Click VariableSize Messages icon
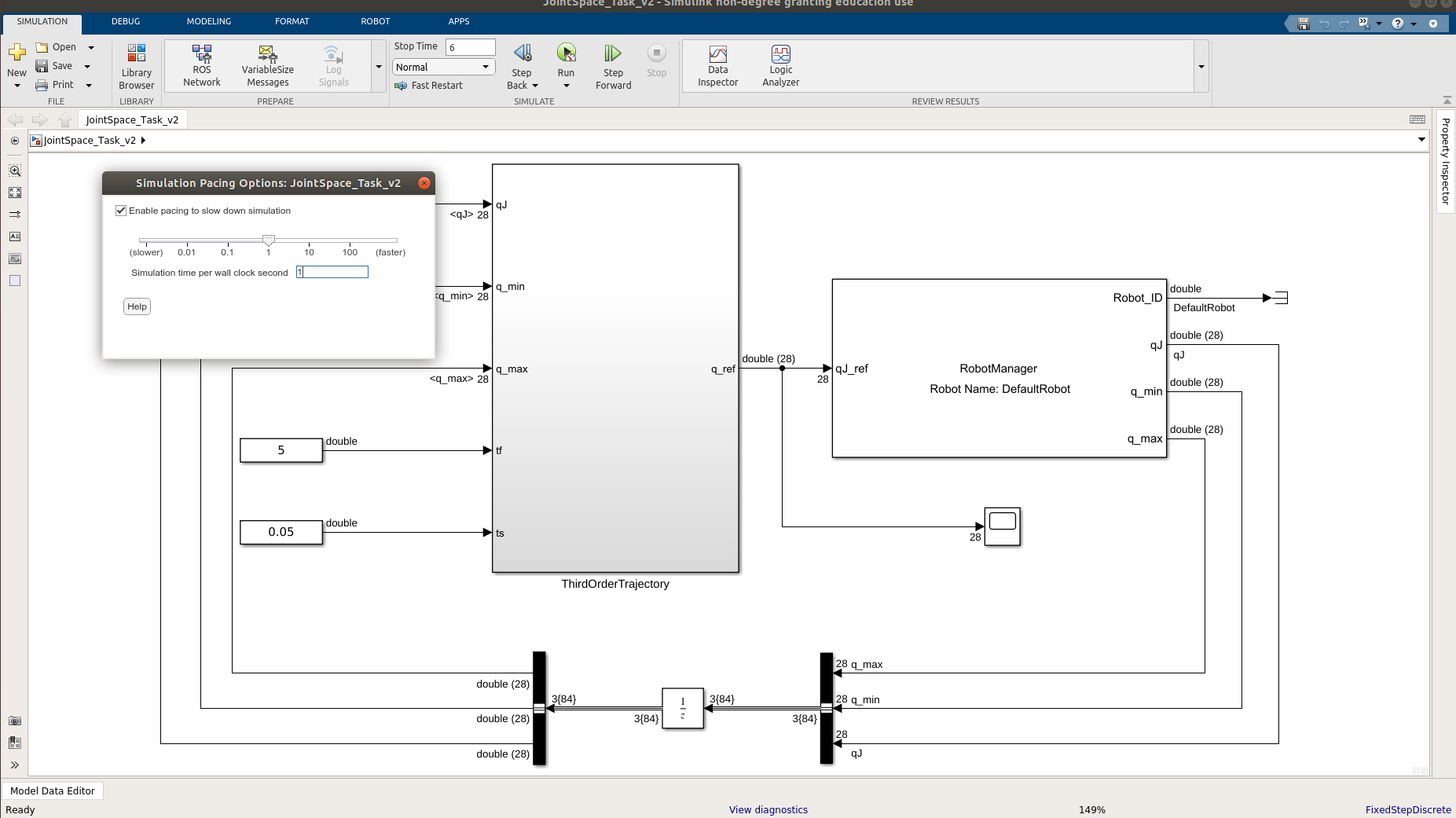The height and width of the screenshot is (818, 1456). point(268,66)
